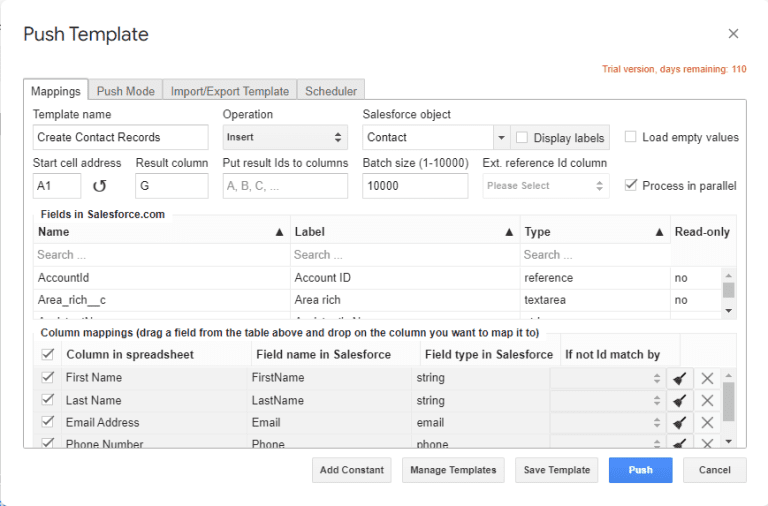Click the Template name input field
The height and width of the screenshot is (506, 768).
pyautogui.click(x=120, y=137)
